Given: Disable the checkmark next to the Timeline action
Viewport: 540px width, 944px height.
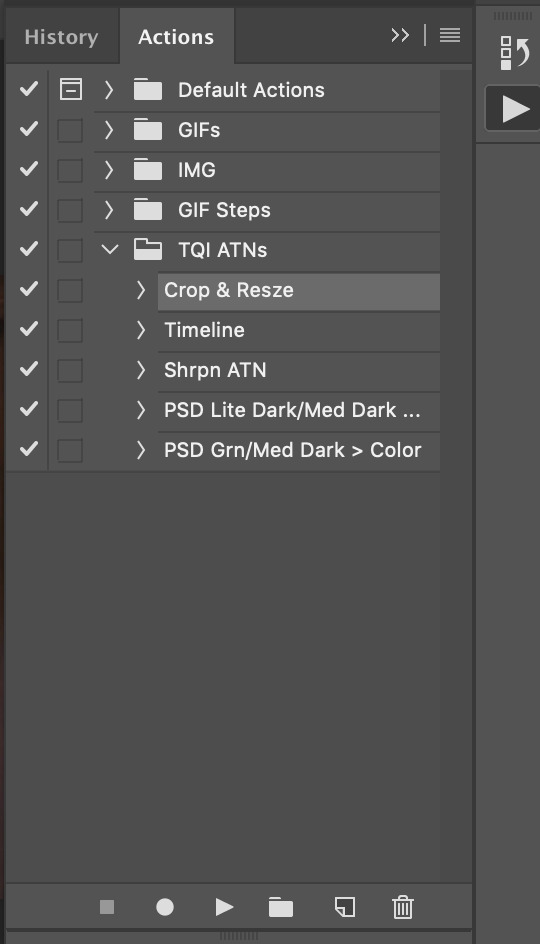Looking at the screenshot, I should 28,329.
